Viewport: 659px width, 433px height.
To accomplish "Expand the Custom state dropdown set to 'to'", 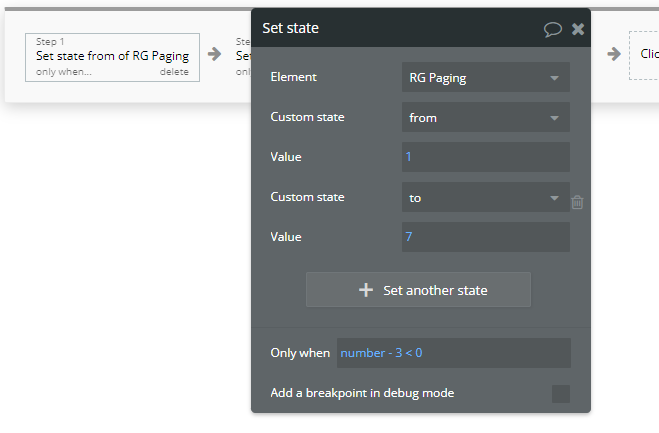I will [x=485, y=197].
